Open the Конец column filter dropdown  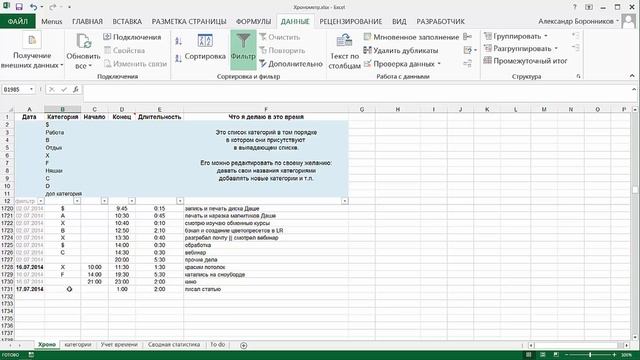[132, 201]
